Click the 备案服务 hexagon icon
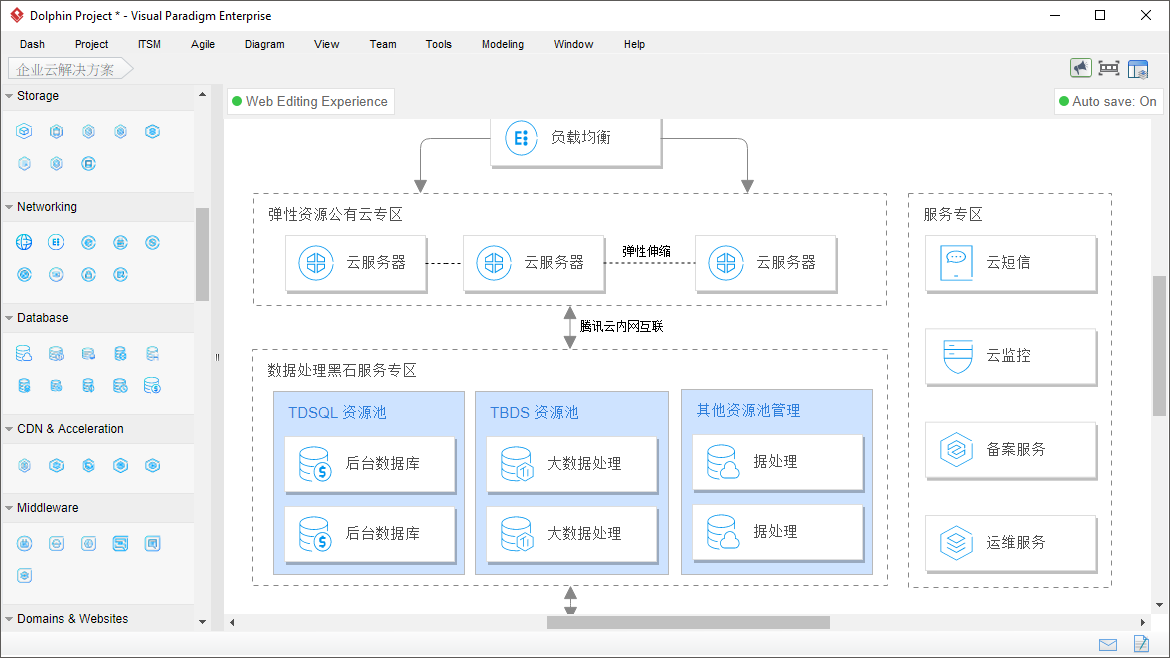1170x658 pixels. 957,450
